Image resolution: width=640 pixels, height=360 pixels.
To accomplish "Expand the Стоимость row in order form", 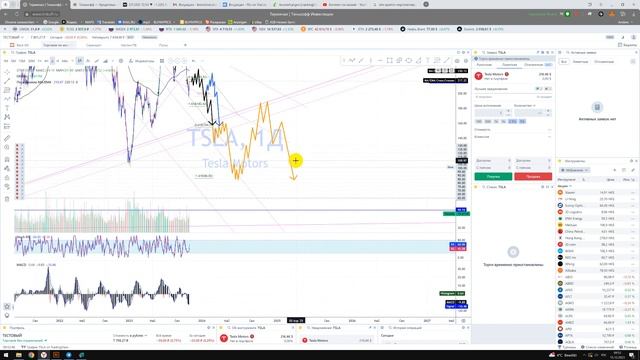I will (x=513, y=129).
